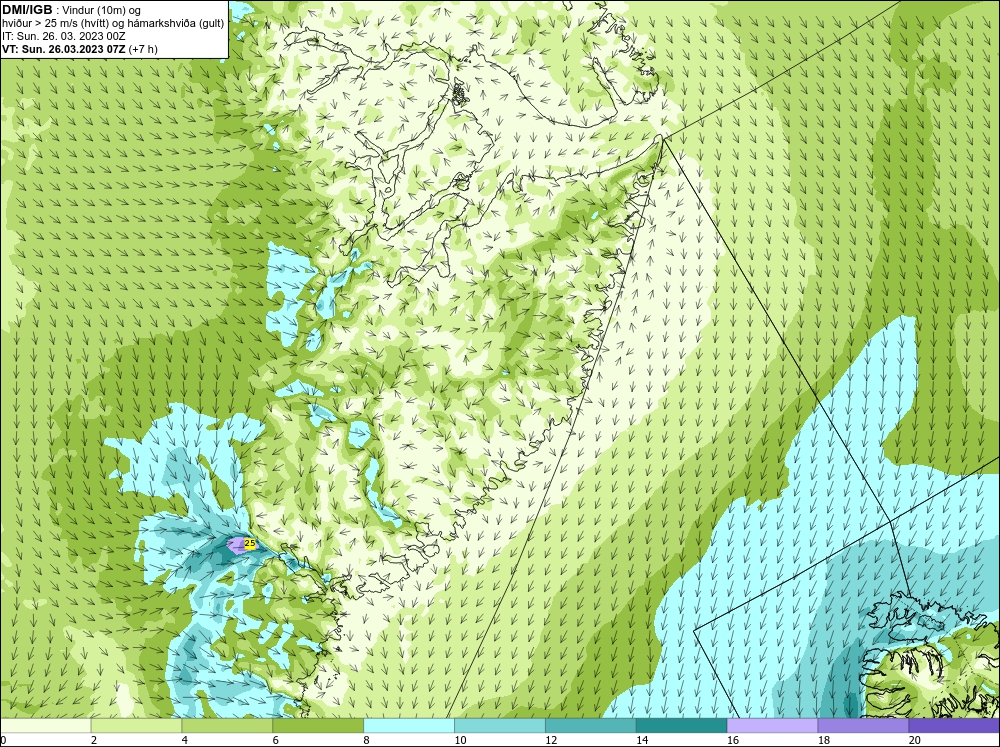Click the '(+7 h)' forecast offset text
Viewport: 1000px width, 747px height.
coord(143,48)
